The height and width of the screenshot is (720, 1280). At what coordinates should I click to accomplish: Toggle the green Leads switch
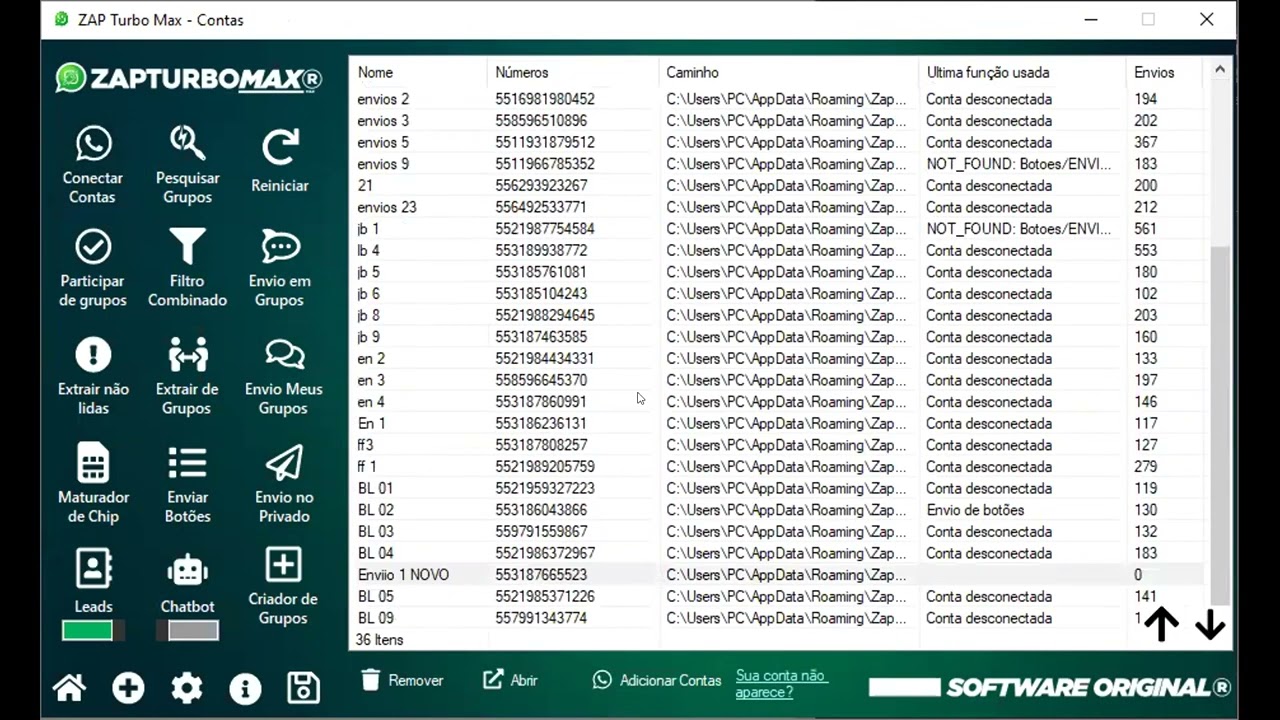tap(93, 631)
